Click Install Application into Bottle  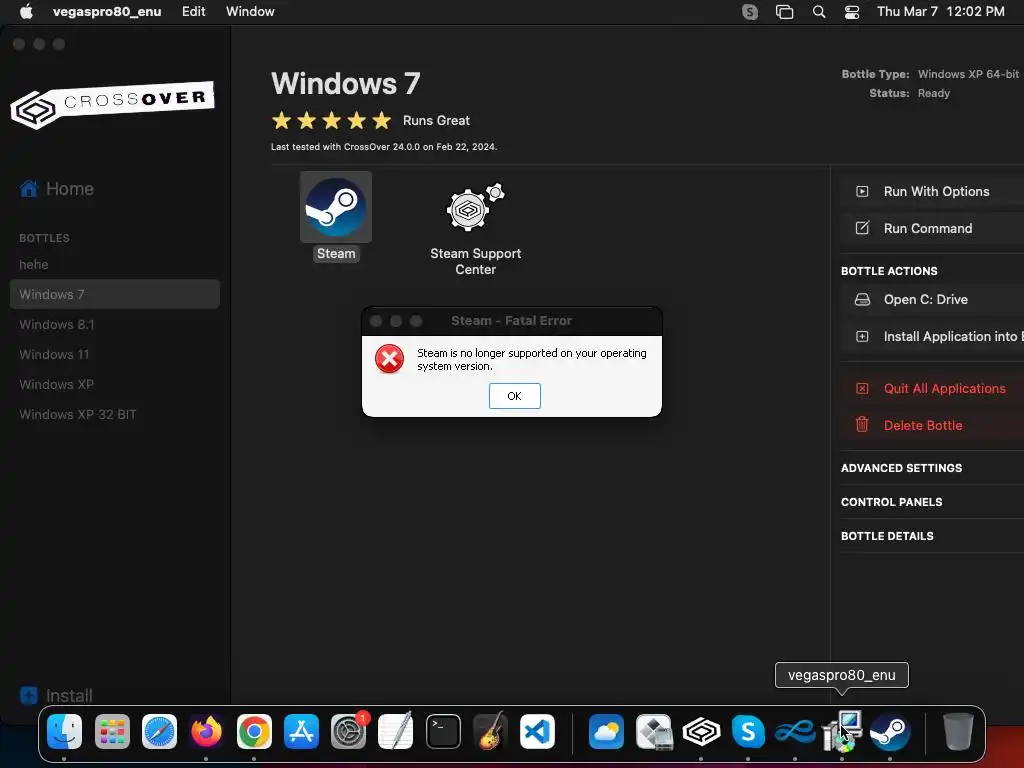click(x=932, y=336)
